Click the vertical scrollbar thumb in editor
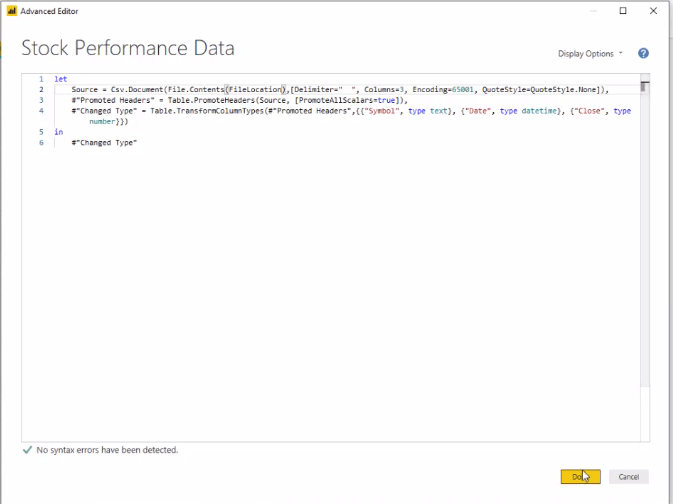Viewport: 673px width, 504px height. click(x=644, y=86)
